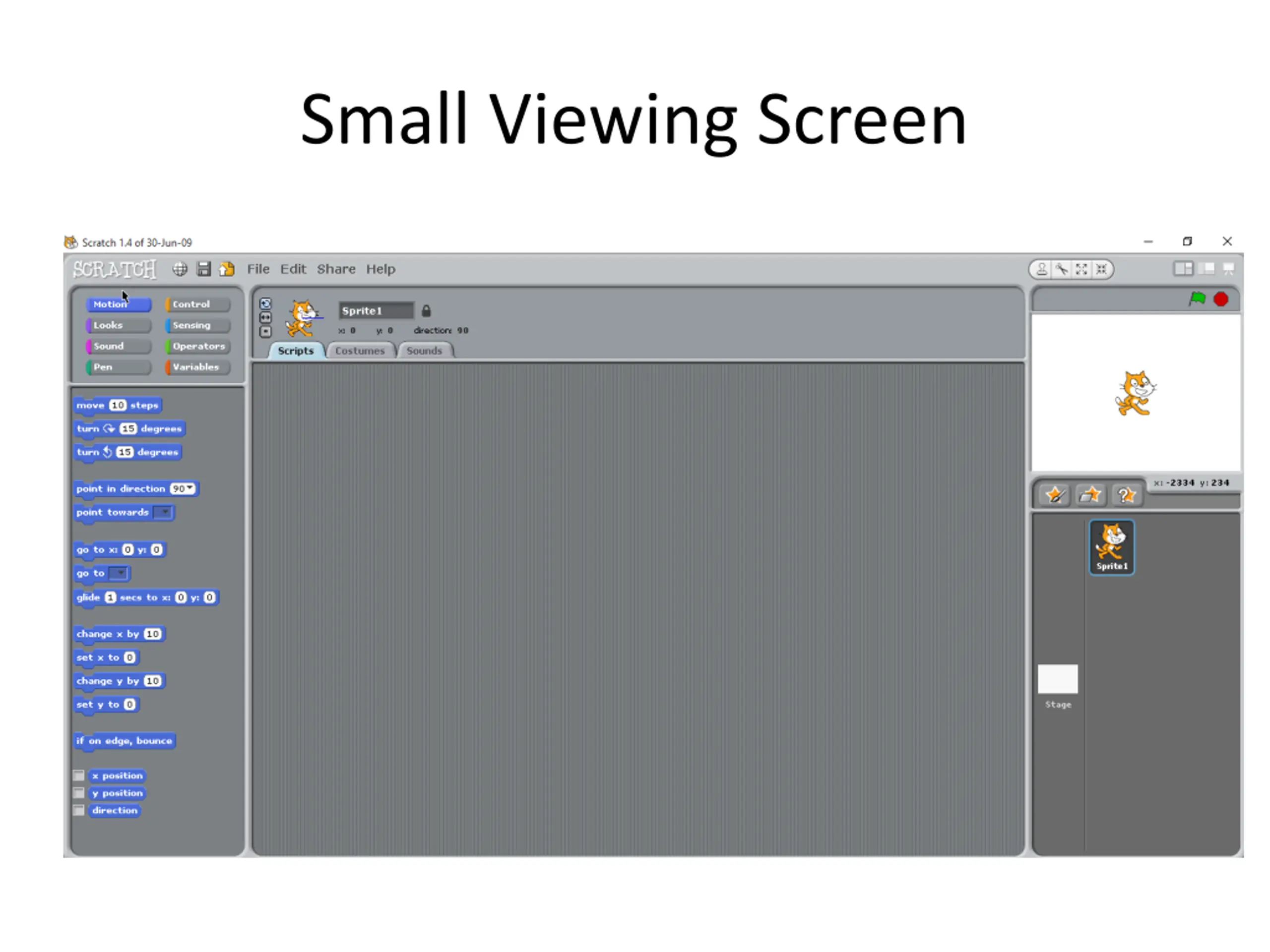This screenshot has width=1270, height=952.
Task: Select the Pen block category
Action: (118, 367)
